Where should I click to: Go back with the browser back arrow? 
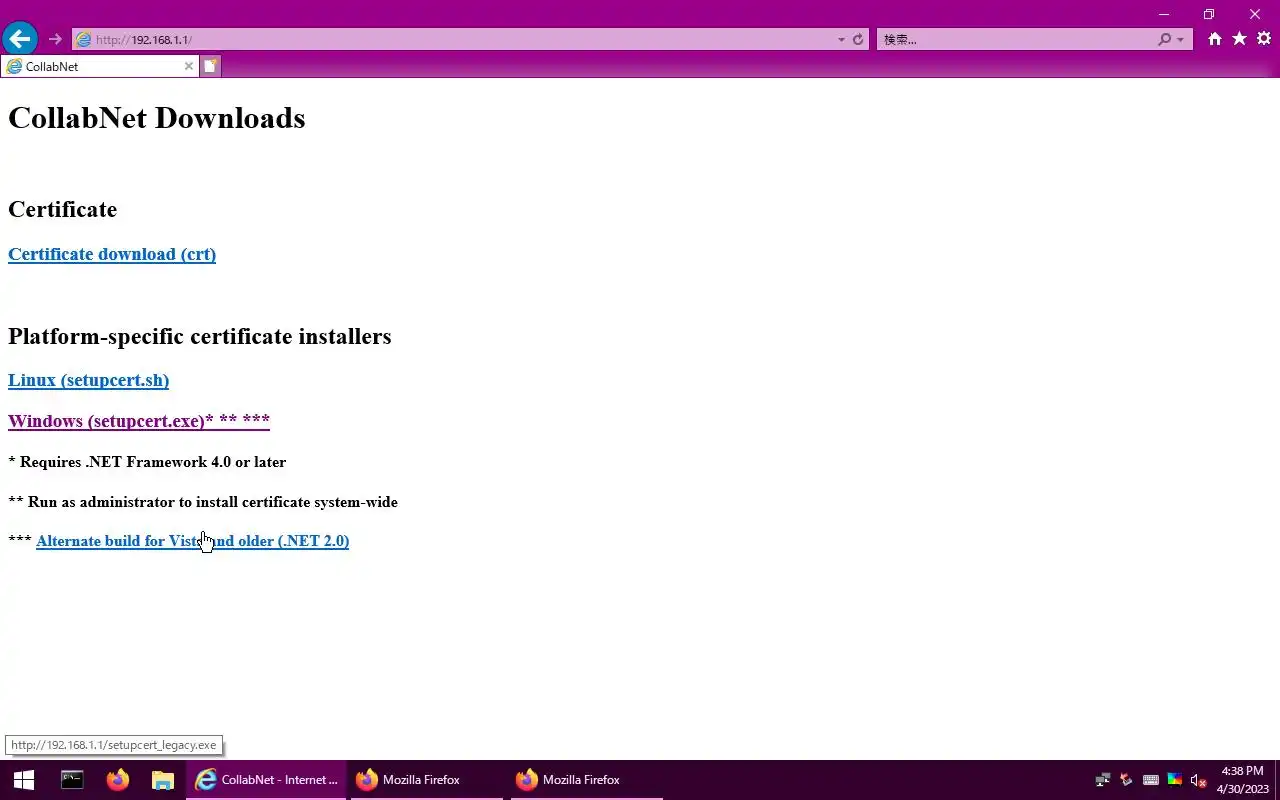20,39
